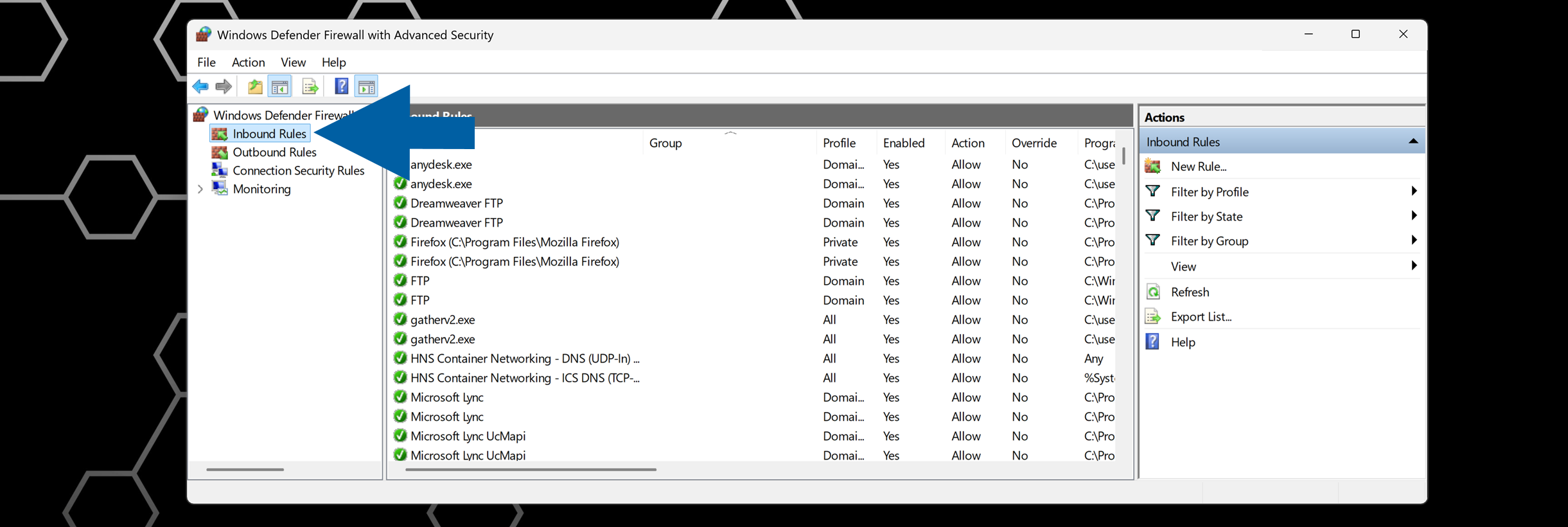
Task: Click the Help icon in Actions pane
Action: pyautogui.click(x=1153, y=341)
